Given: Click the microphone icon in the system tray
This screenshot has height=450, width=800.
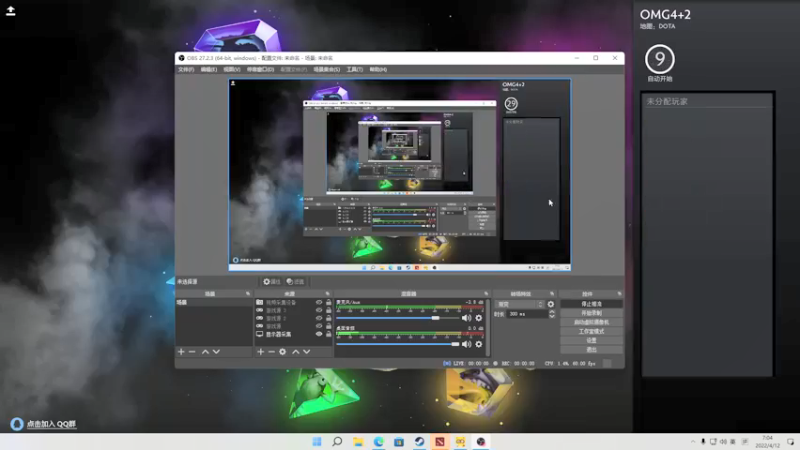Looking at the screenshot, I should [x=703, y=441].
